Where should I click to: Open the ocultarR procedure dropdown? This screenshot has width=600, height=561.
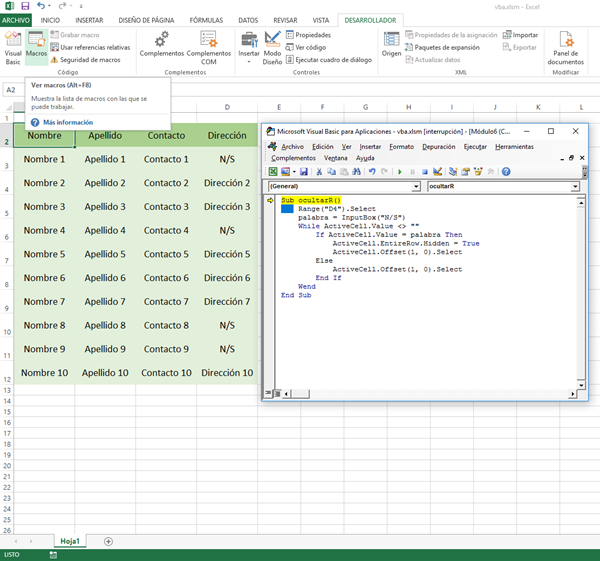[575, 187]
